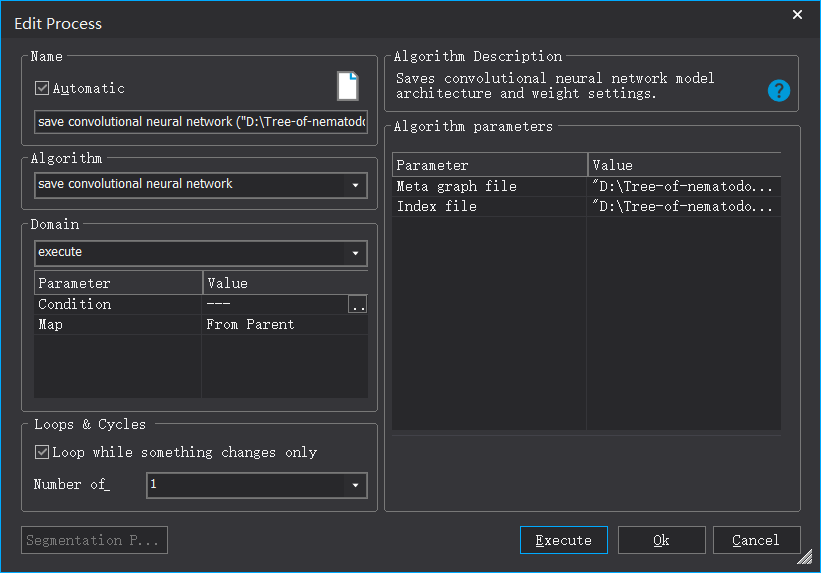Viewport: 821px width, 573px height.
Task: Select the Index file value cell
Action: [x=684, y=206]
